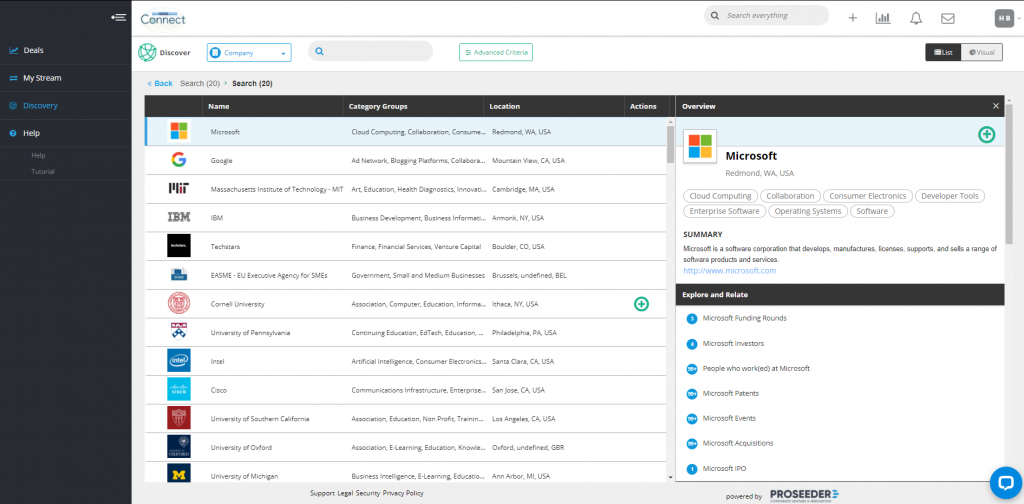Close the Overview panel
Image resolution: width=1024 pixels, height=504 pixels.
995,106
